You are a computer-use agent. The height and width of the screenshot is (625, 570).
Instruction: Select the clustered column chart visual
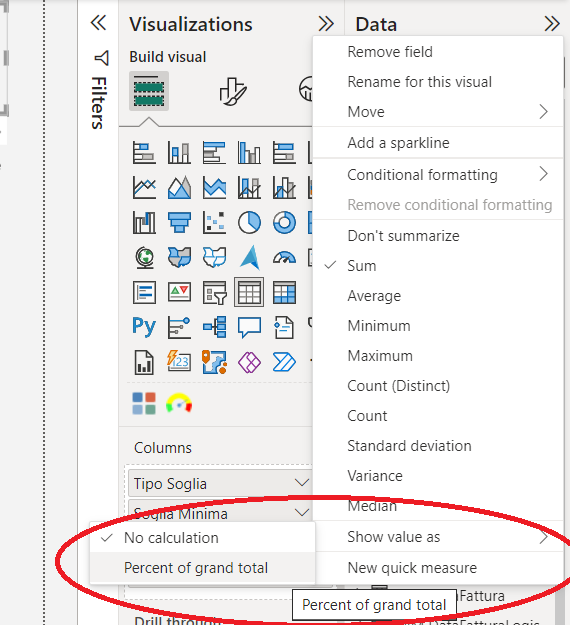(249, 153)
